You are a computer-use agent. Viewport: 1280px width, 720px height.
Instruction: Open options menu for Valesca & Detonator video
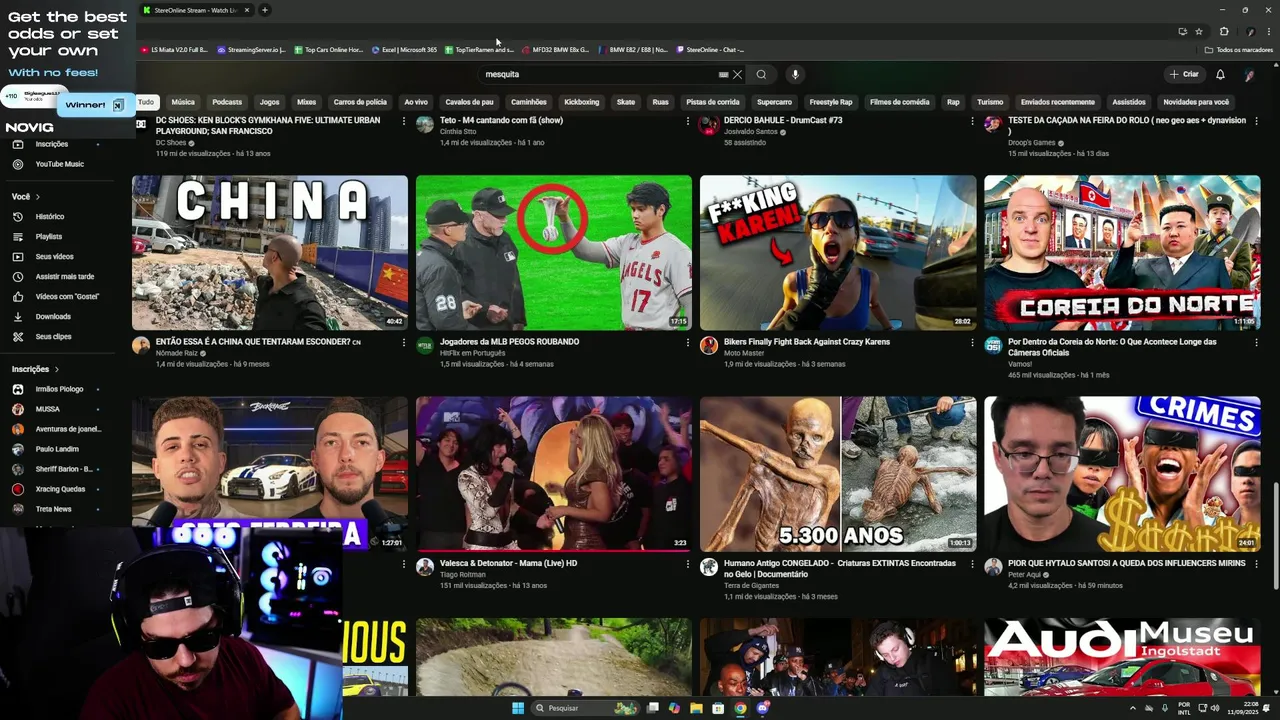pyautogui.click(x=687, y=564)
